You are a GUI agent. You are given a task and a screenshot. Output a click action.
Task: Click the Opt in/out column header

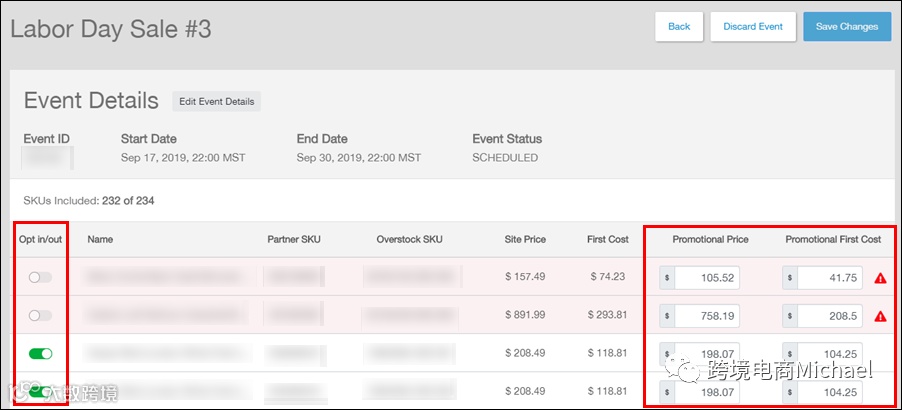pyautogui.click(x=39, y=240)
